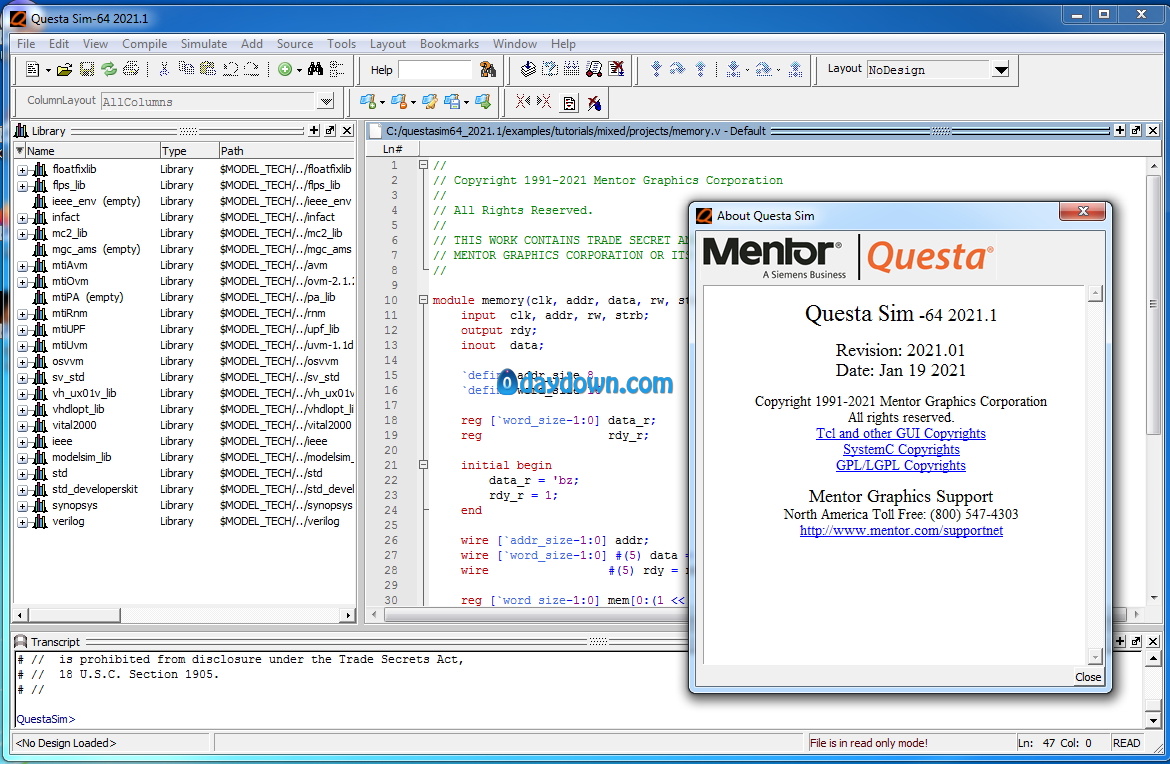Click the source editor vertical scrollbar thumb
This screenshot has height=764, width=1170.
tap(1154, 304)
